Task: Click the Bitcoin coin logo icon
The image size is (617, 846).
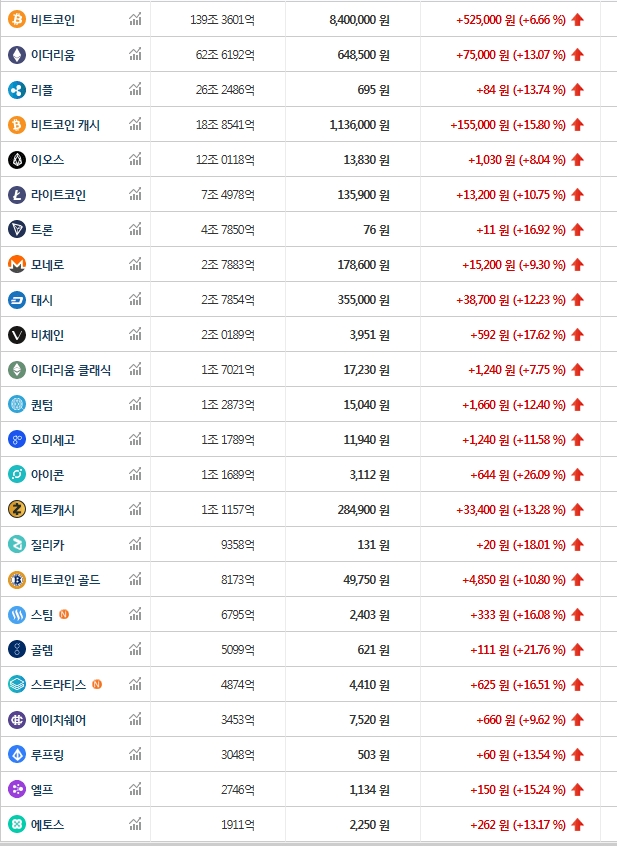Action: pyautogui.click(x=16, y=20)
